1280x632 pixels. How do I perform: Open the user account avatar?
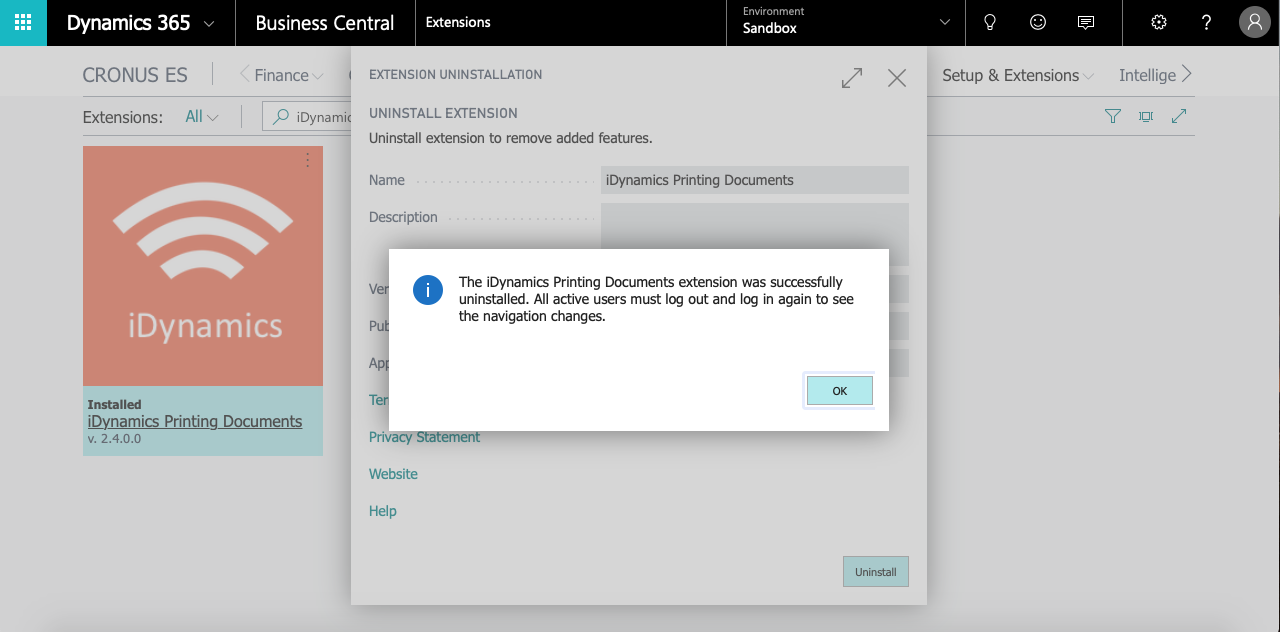point(1255,22)
